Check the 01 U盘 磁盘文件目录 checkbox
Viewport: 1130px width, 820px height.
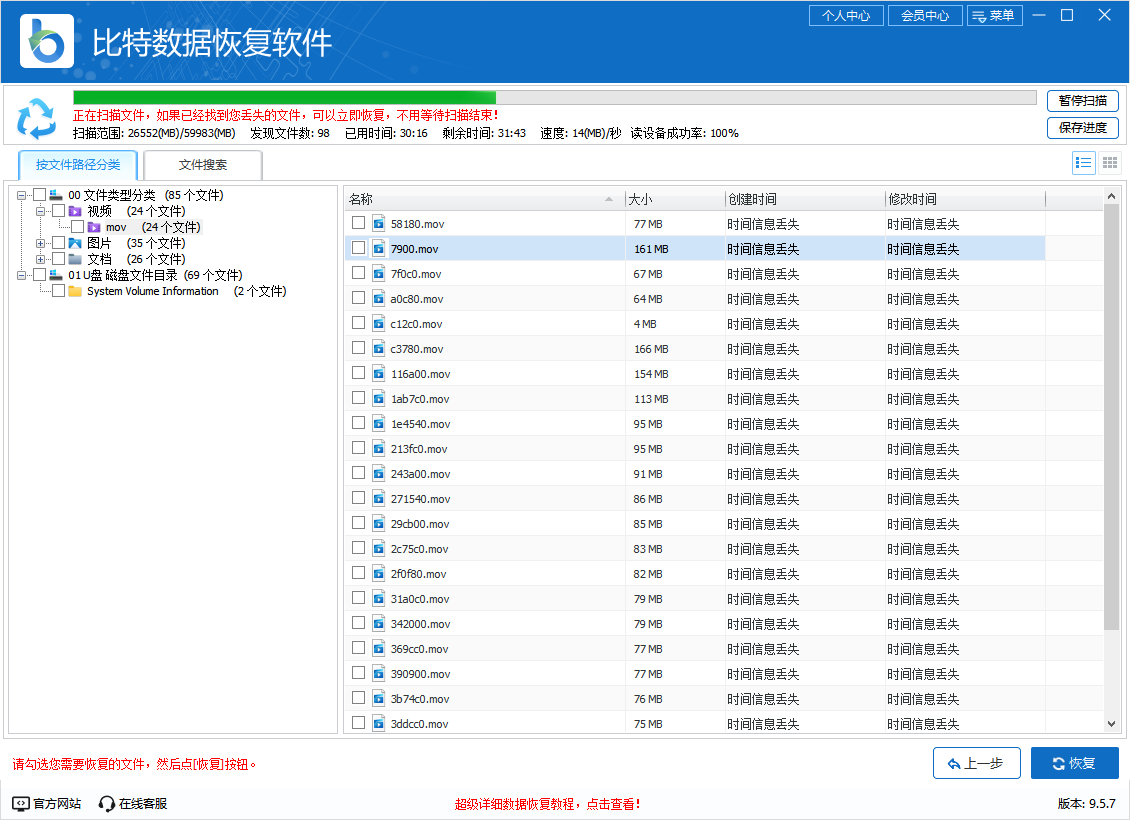[40, 275]
